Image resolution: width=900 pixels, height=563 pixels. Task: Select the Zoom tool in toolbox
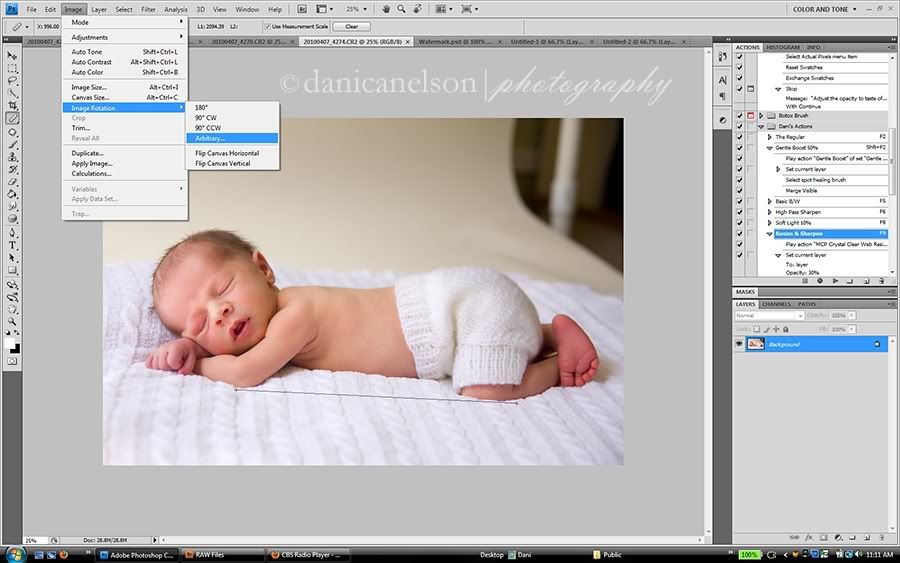click(12, 321)
